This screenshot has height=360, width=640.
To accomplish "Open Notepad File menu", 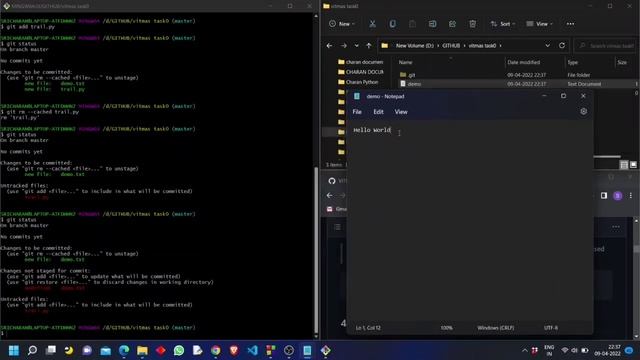I will [x=357, y=112].
